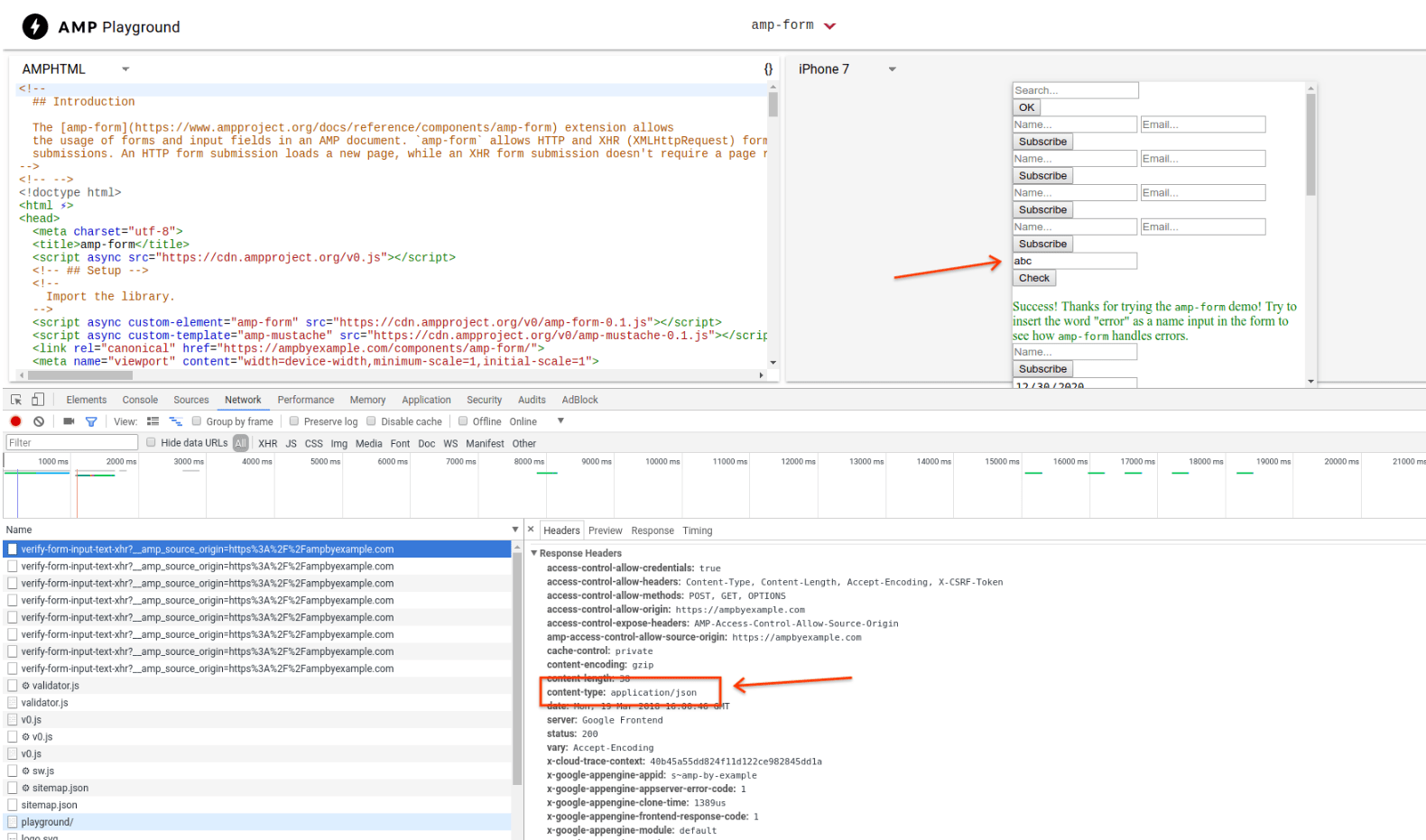Toggle the Offline checkbox
1426x840 pixels.
(x=463, y=421)
